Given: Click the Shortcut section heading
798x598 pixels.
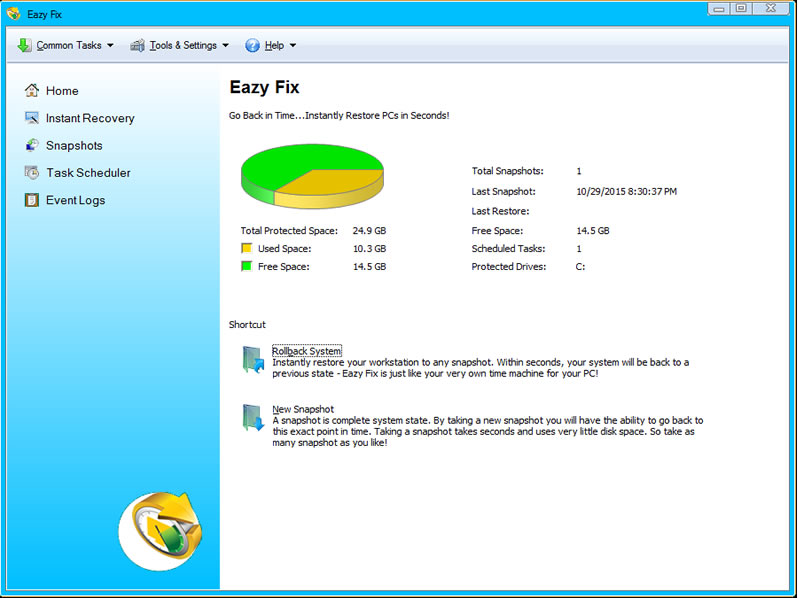Looking at the screenshot, I should (247, 325).
